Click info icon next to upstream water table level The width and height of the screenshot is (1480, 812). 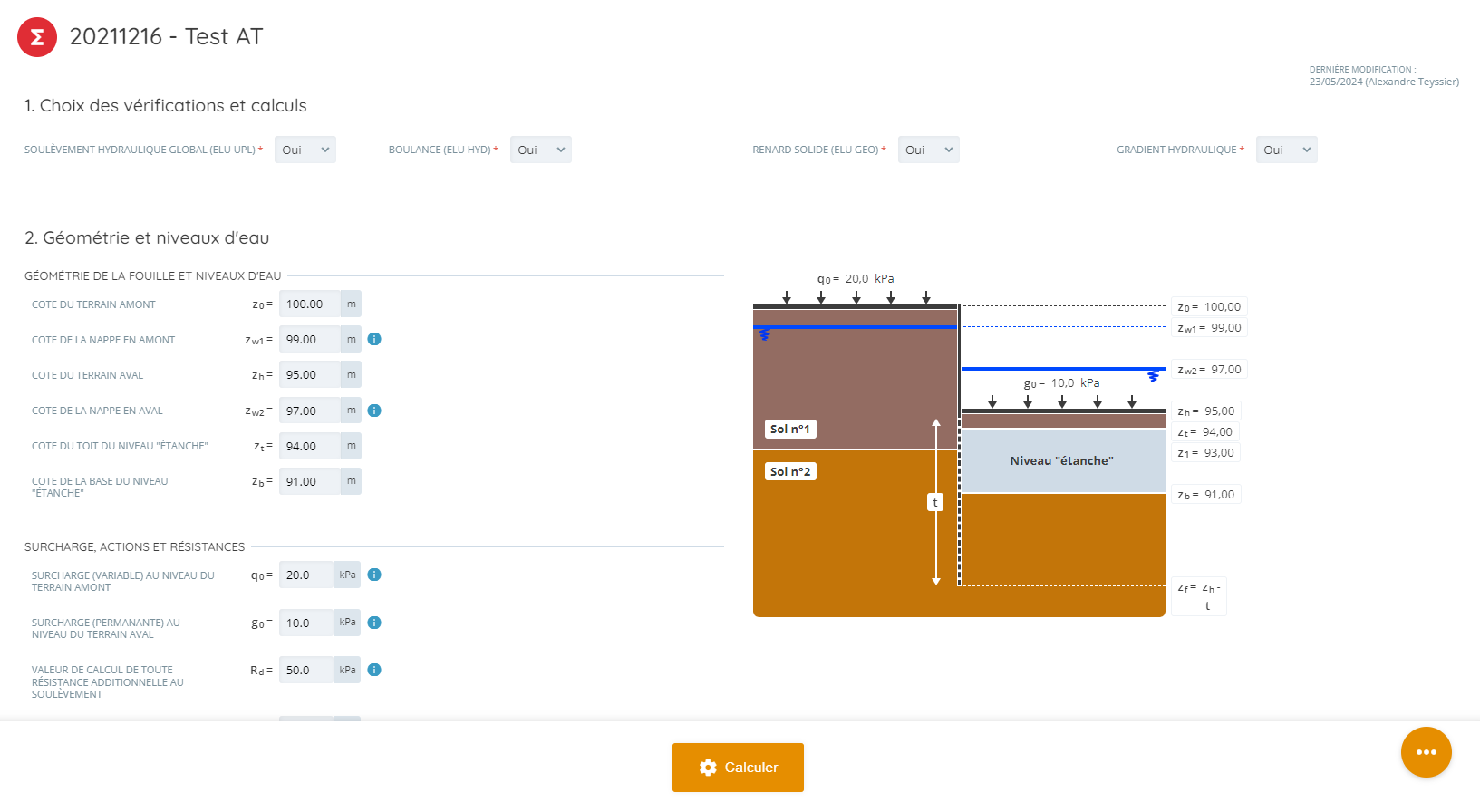[x=374, y=339]
